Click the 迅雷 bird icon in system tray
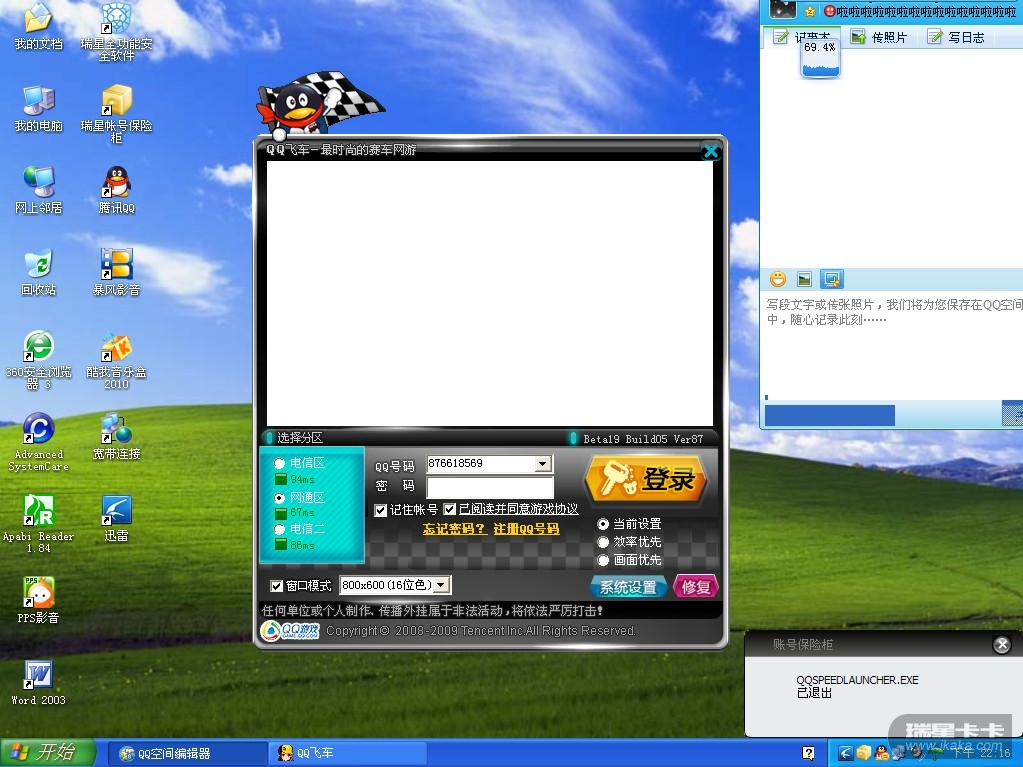The image size is (1023, 767). coord(846,753)
